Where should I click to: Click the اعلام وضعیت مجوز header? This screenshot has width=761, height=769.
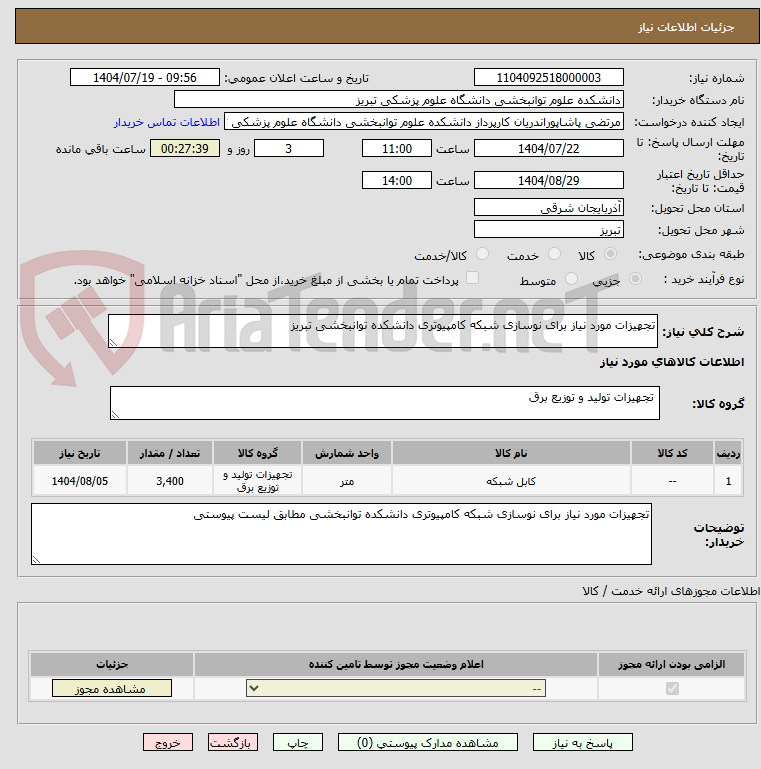coord(396,664)
